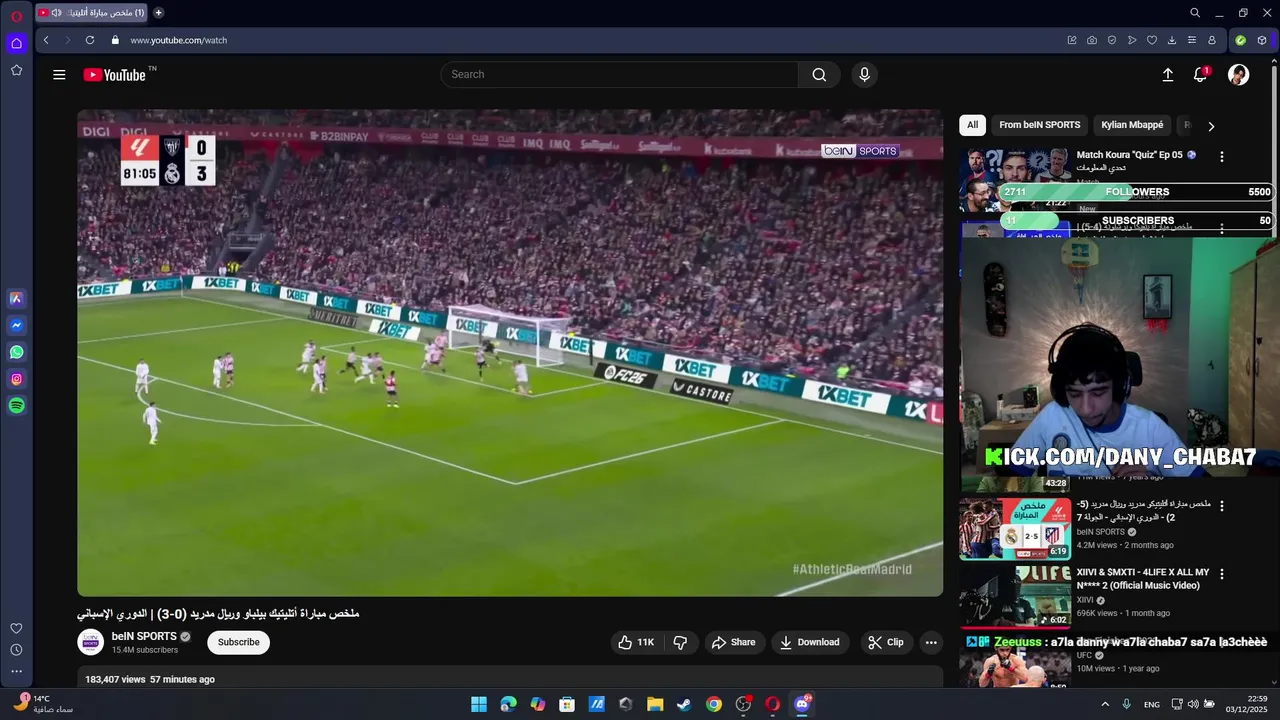1280x720 pixels.
Task: Open Google Chrome from the taskbar
Action: coord(713,704)
